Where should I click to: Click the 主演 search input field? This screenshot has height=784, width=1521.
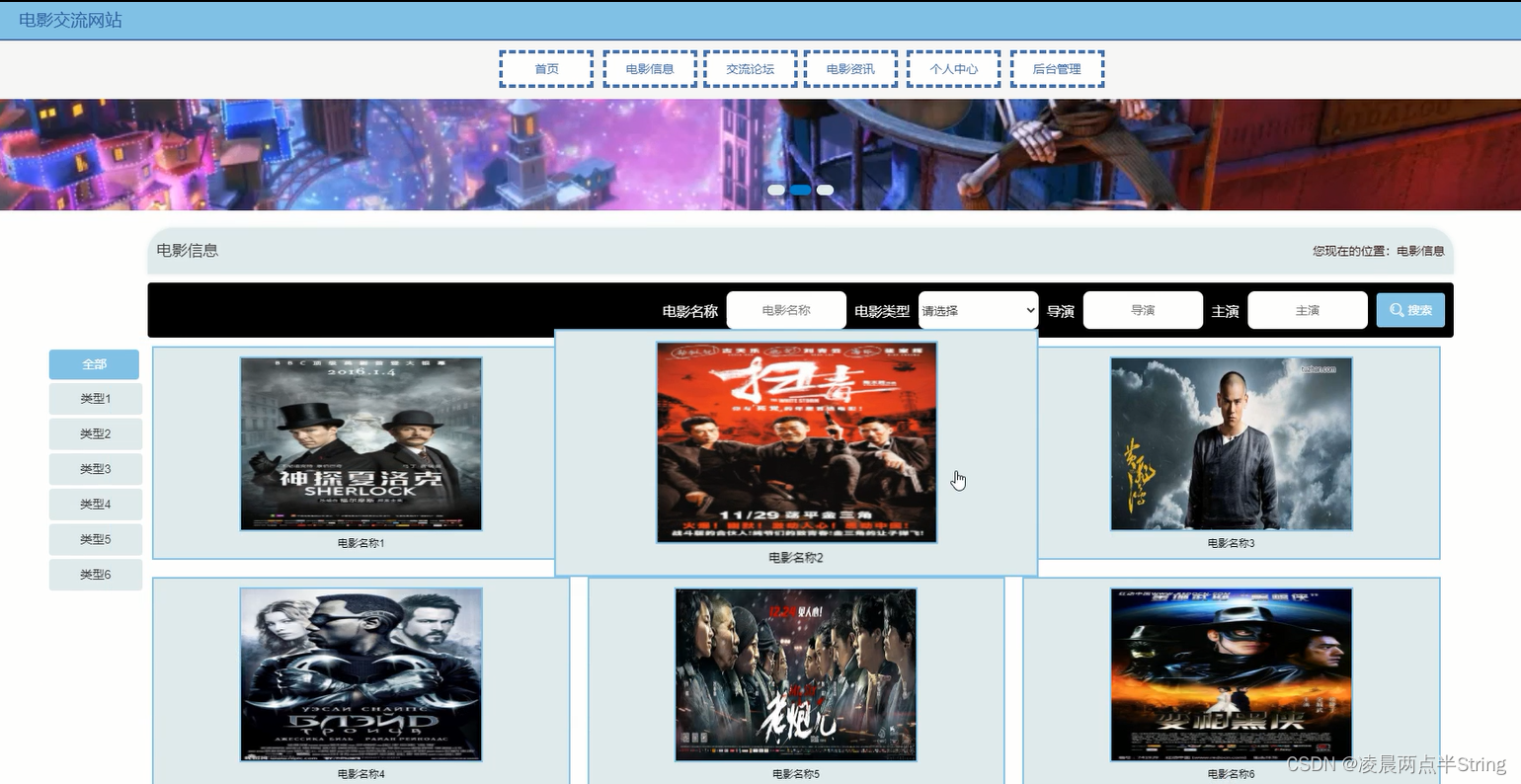point(1308,310)
